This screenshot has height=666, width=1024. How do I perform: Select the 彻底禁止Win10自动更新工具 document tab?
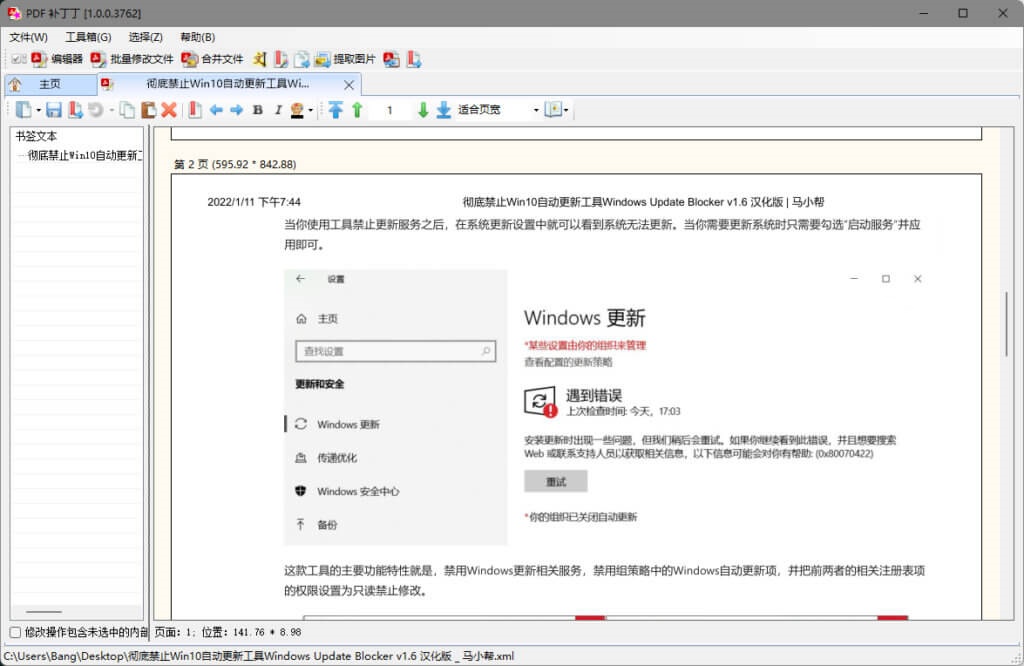click(x=227, y=84)
